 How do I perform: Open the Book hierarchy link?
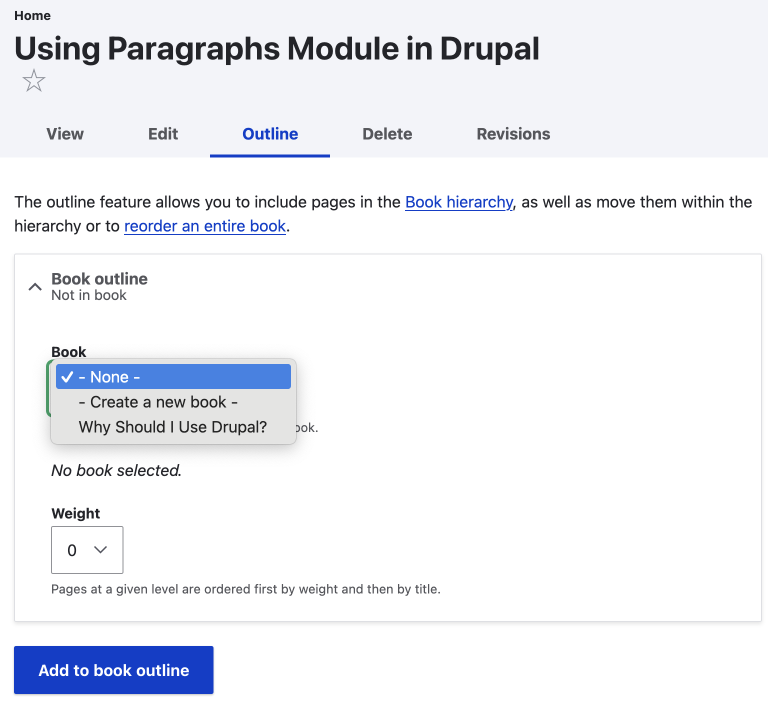click(x=459, y=202)
